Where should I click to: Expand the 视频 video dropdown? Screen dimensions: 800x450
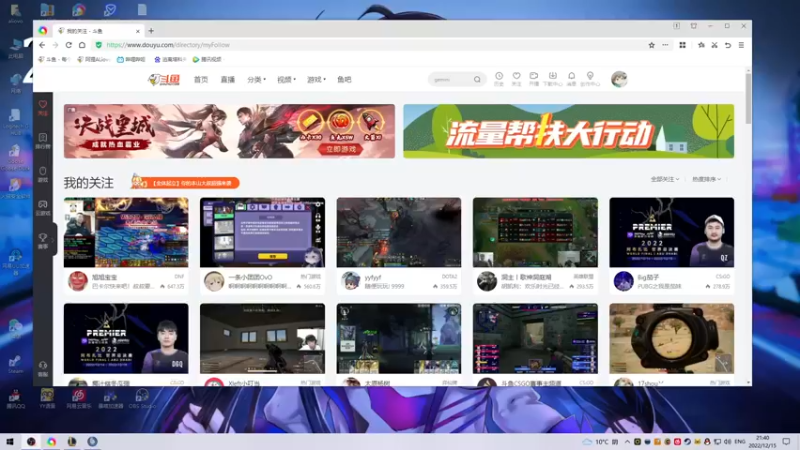click(286, 80)
